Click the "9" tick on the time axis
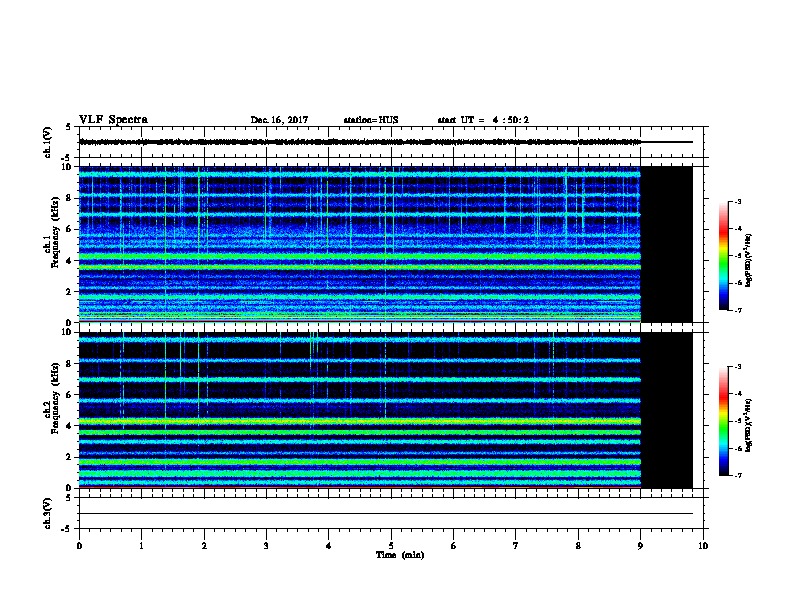Viewport: 792px width, 612px height. pos(640,546)
